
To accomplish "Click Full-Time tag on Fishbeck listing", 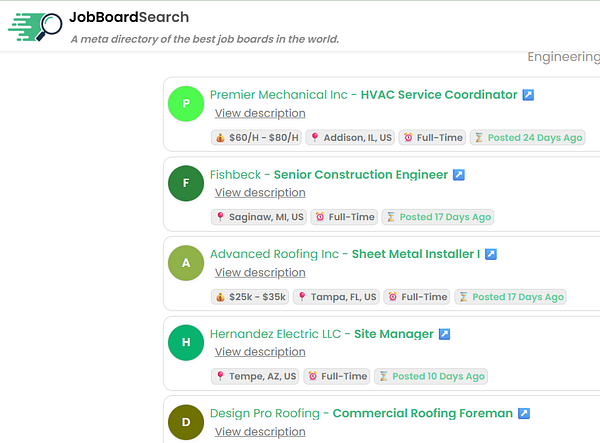I will 344,217.
